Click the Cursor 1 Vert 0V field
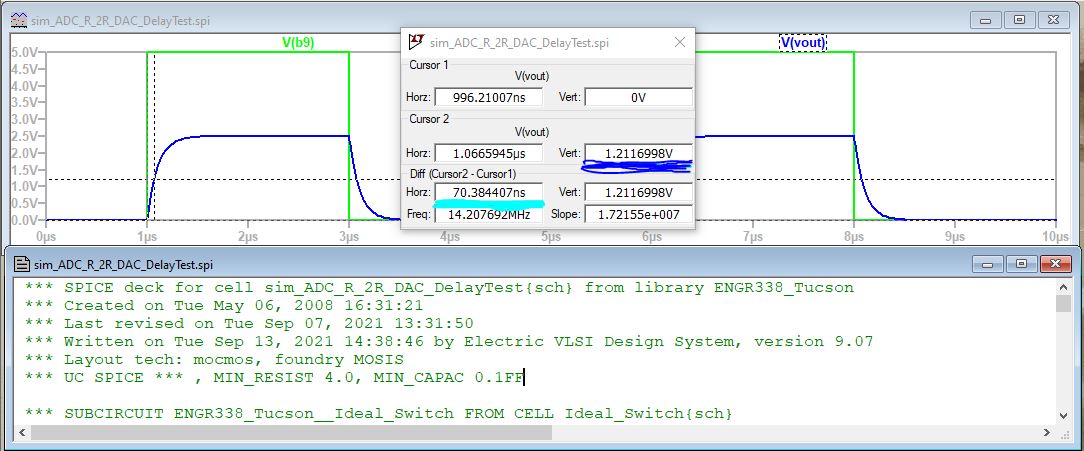The height and width of the screenshot is (451, 1084). click(638, 97)
